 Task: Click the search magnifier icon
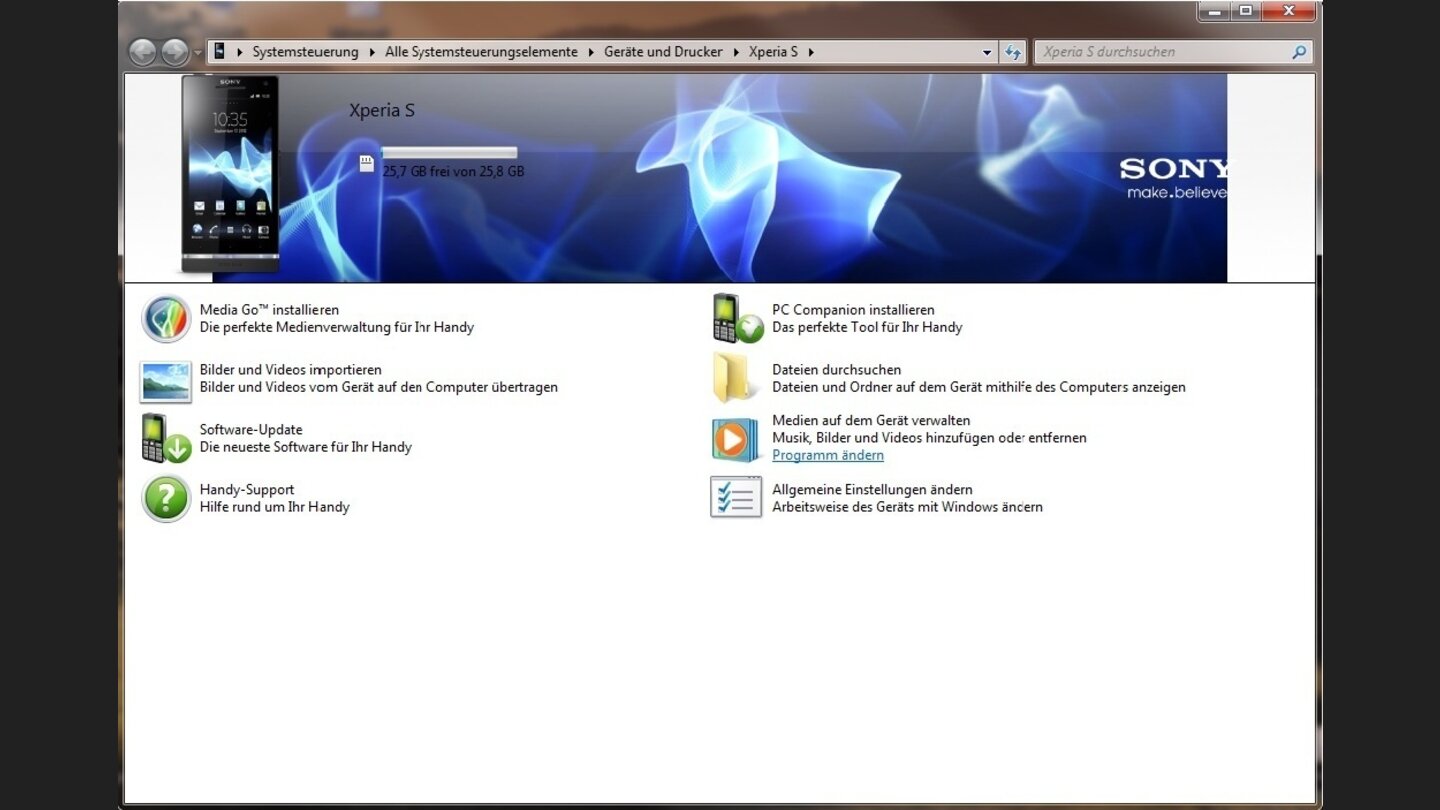pyautogui.click(x=1299, y=52)
